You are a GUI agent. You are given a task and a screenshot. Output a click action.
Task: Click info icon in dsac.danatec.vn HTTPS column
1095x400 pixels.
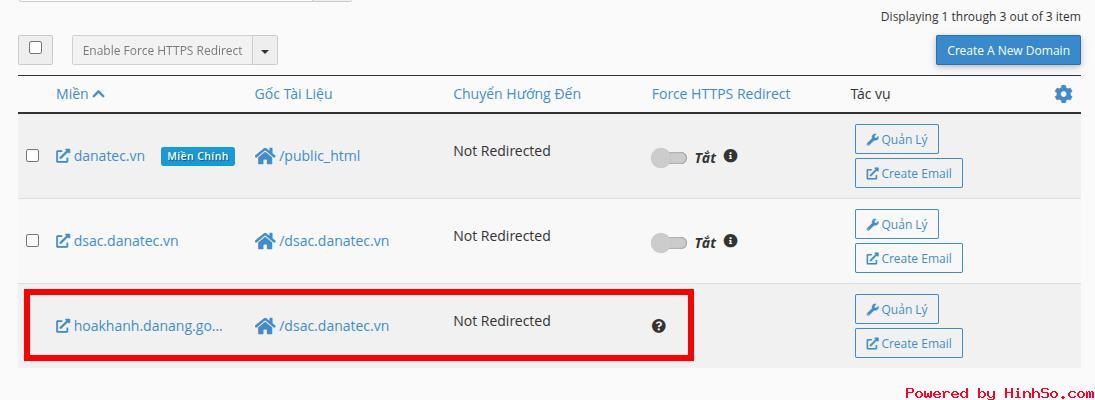click(730, 241)
